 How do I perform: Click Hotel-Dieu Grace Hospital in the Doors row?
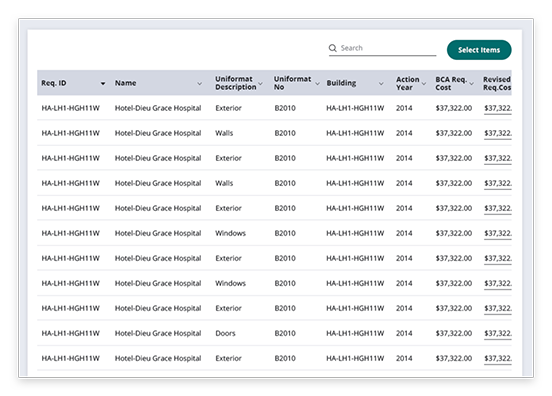(158, 333)
